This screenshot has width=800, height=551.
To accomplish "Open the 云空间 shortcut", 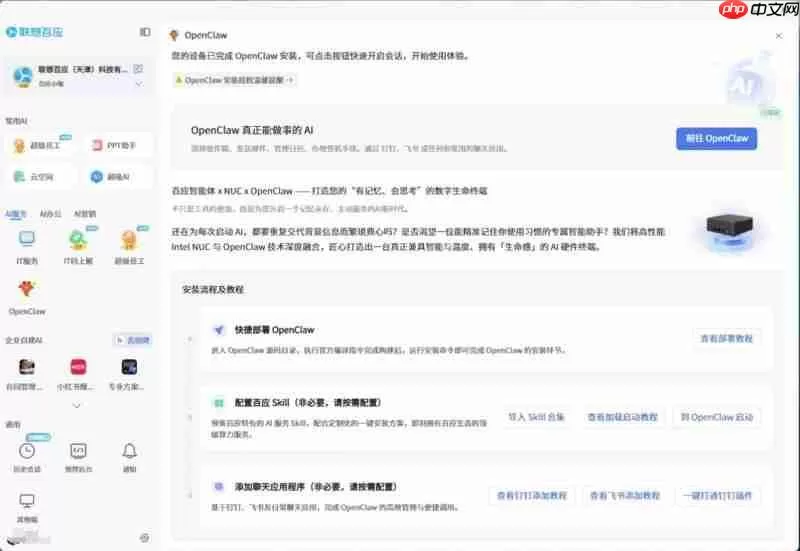I will coord(40,177).
